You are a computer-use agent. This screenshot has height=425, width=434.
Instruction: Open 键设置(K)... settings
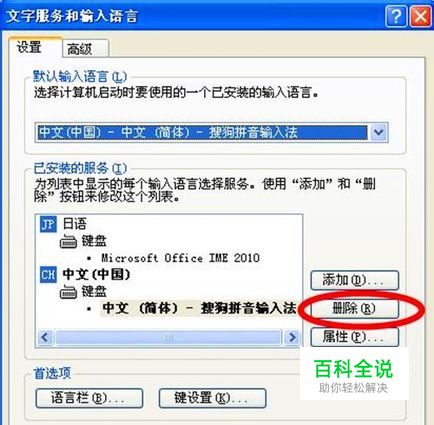212,398
